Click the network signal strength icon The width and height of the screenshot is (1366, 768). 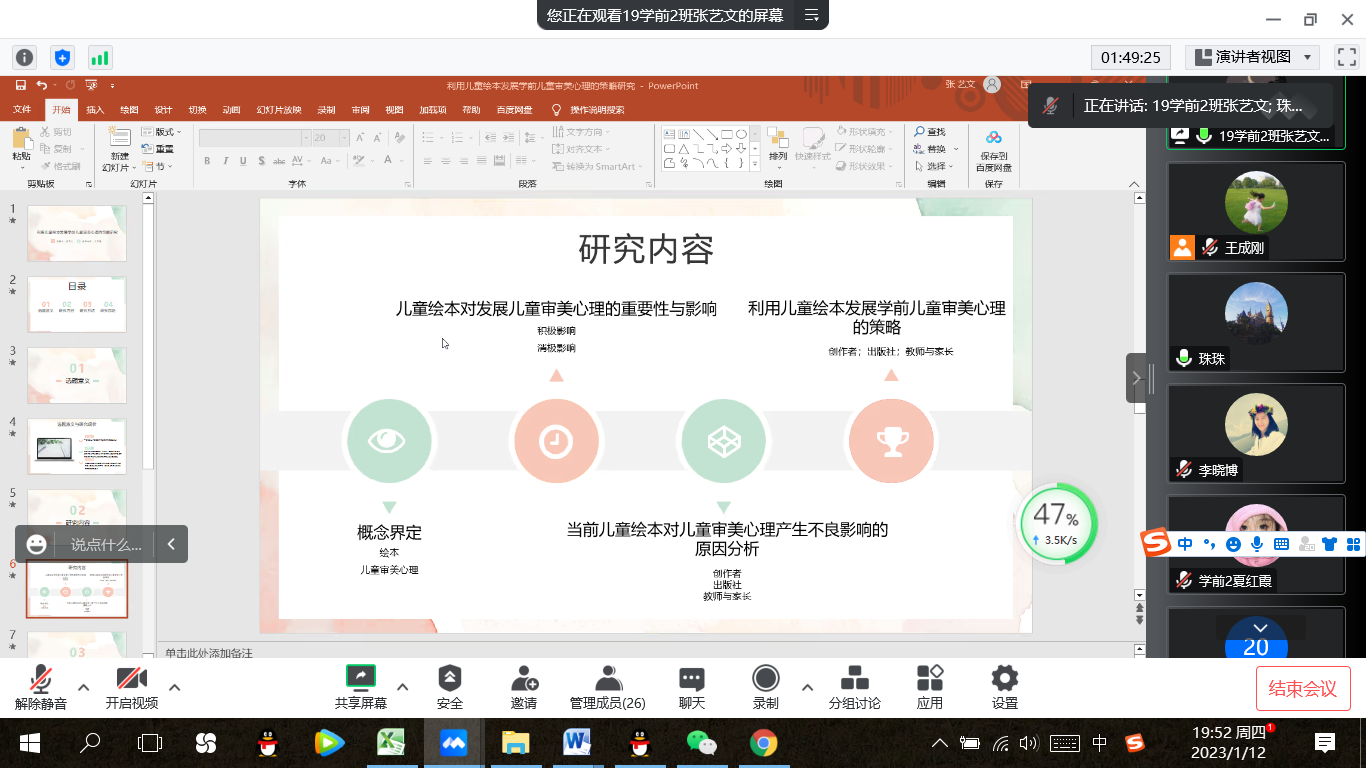[x=99, y=57]
